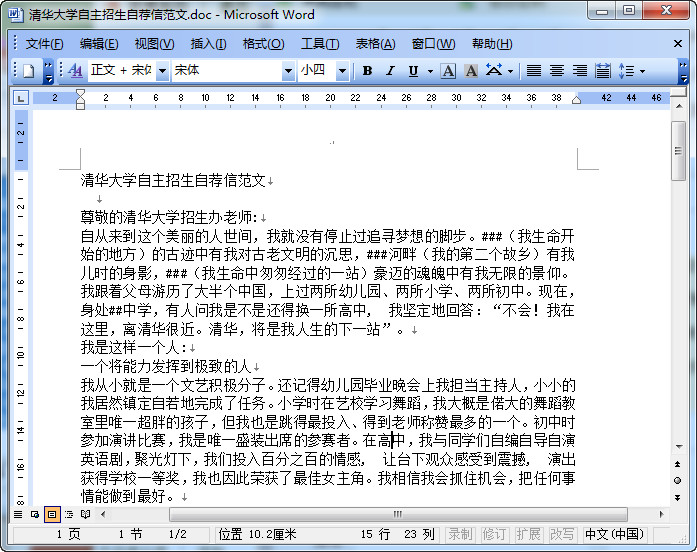697x552 pixels.
Task: Toggle 改写 overtype mode in status bar
Action: click(x=562, y=534)
